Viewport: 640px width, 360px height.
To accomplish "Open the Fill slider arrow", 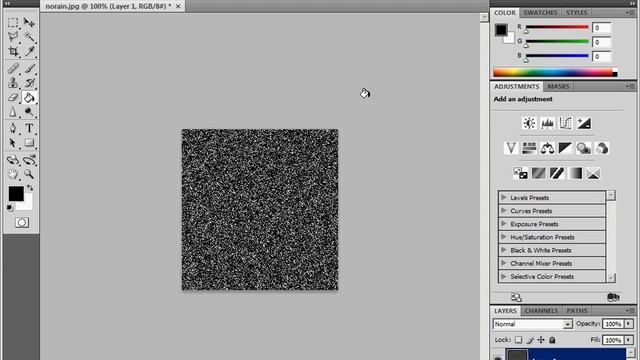I will [x=629, y=340].
